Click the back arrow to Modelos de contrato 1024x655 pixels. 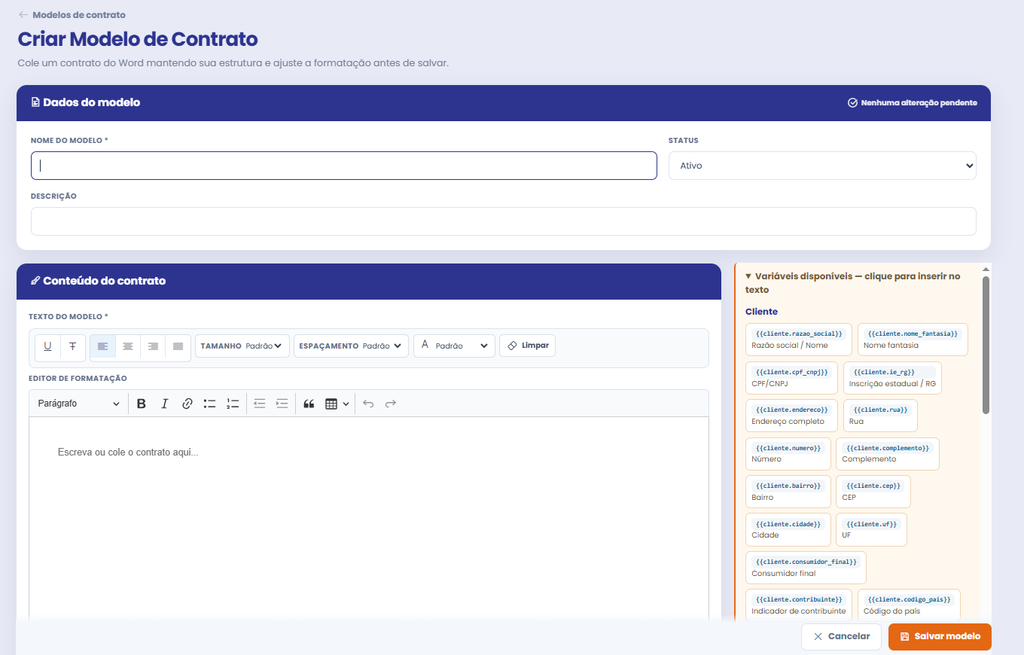tap(23, 14)
